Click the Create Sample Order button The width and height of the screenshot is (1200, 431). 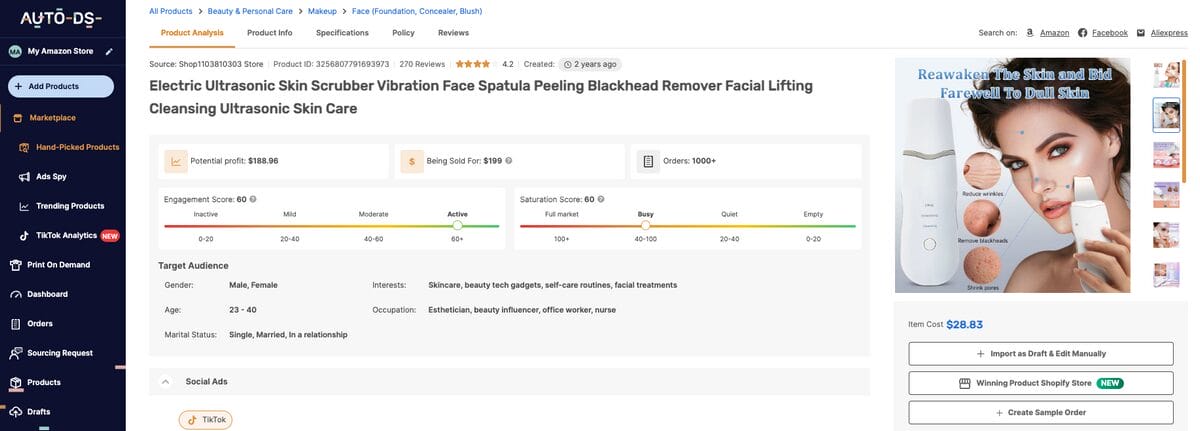(x=1041, y=412)
